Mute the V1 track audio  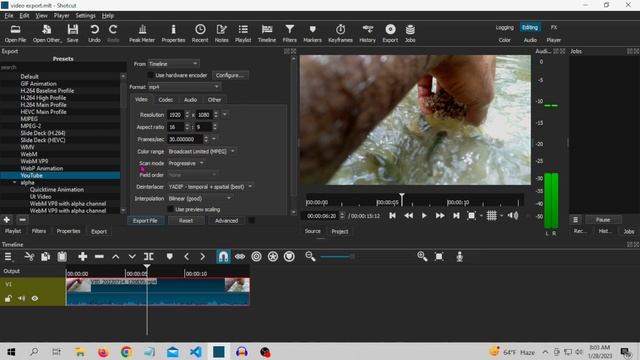click(21, 299)
